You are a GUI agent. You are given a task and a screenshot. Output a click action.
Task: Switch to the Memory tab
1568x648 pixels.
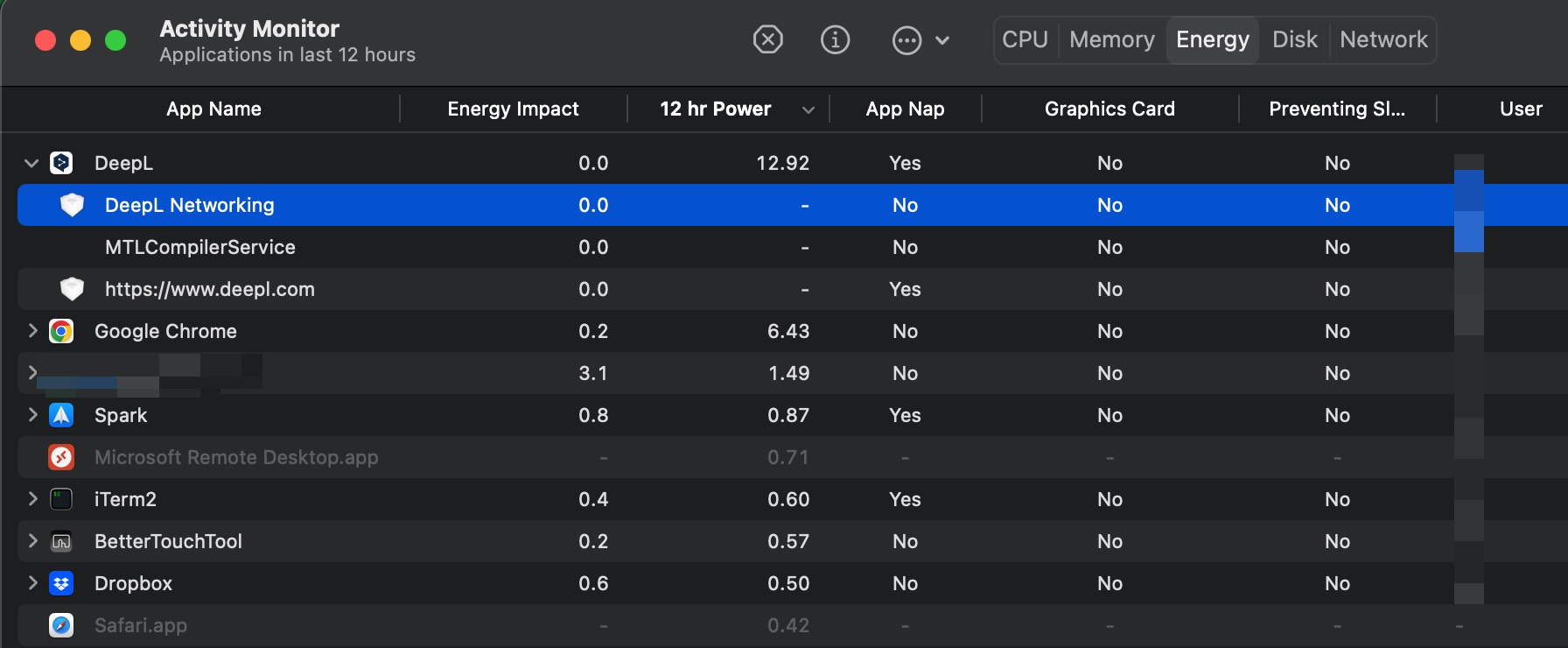click(x=1112, y=39)
